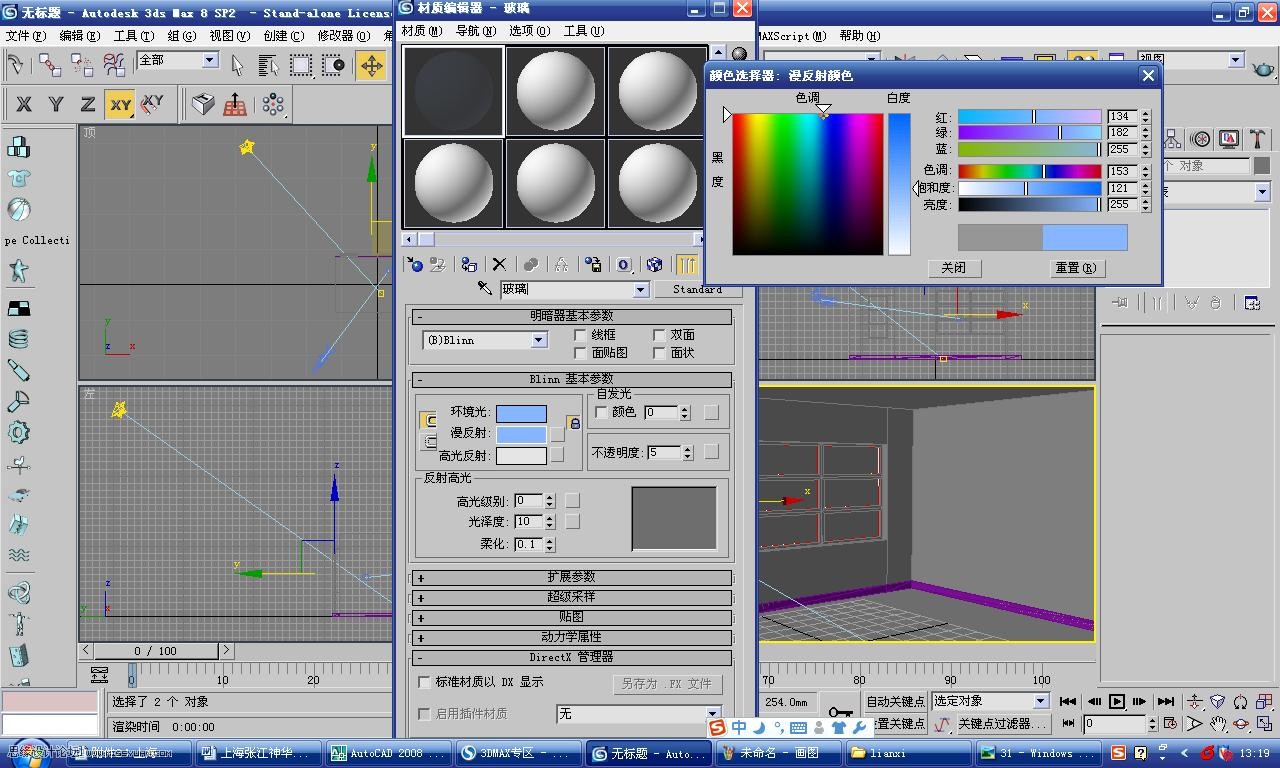Play animation with play button
Viewport: 1280px width, 768px height.
click(x=1117, y=701)
